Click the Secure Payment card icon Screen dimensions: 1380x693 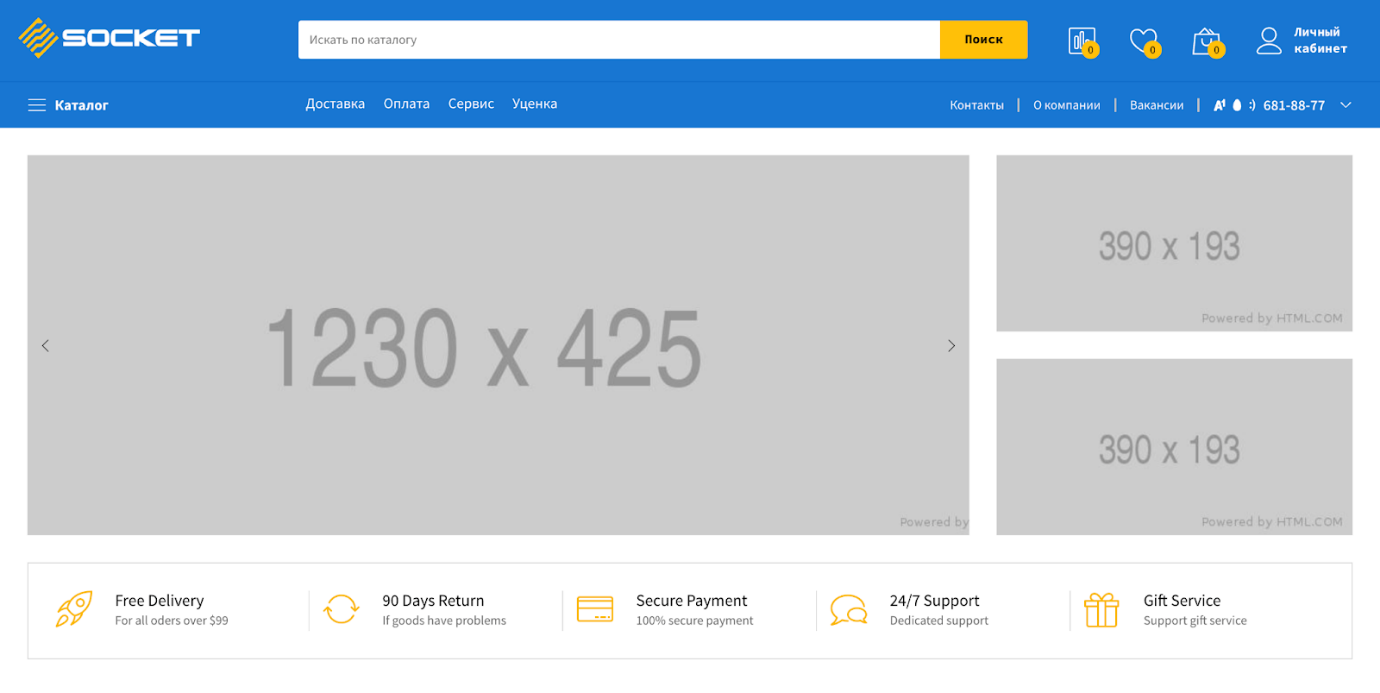pyautogui.click(x=595, y=609)
